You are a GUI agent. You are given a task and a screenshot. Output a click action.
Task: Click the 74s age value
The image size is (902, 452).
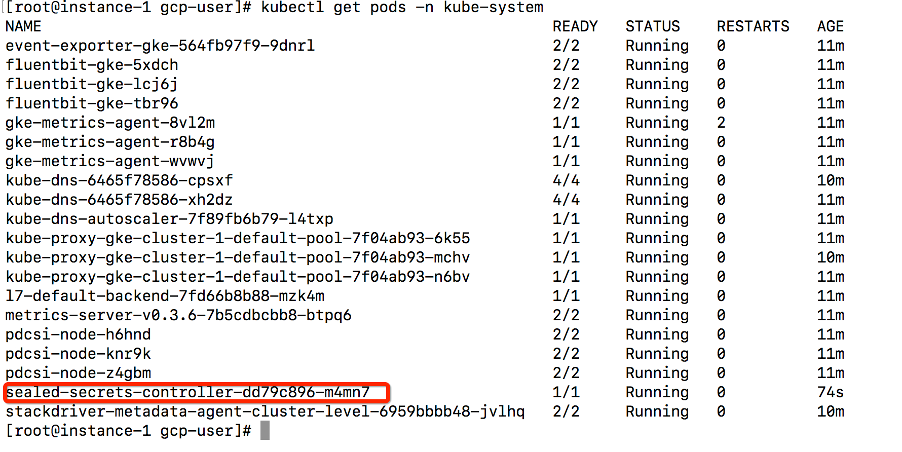tap(831, 392)
